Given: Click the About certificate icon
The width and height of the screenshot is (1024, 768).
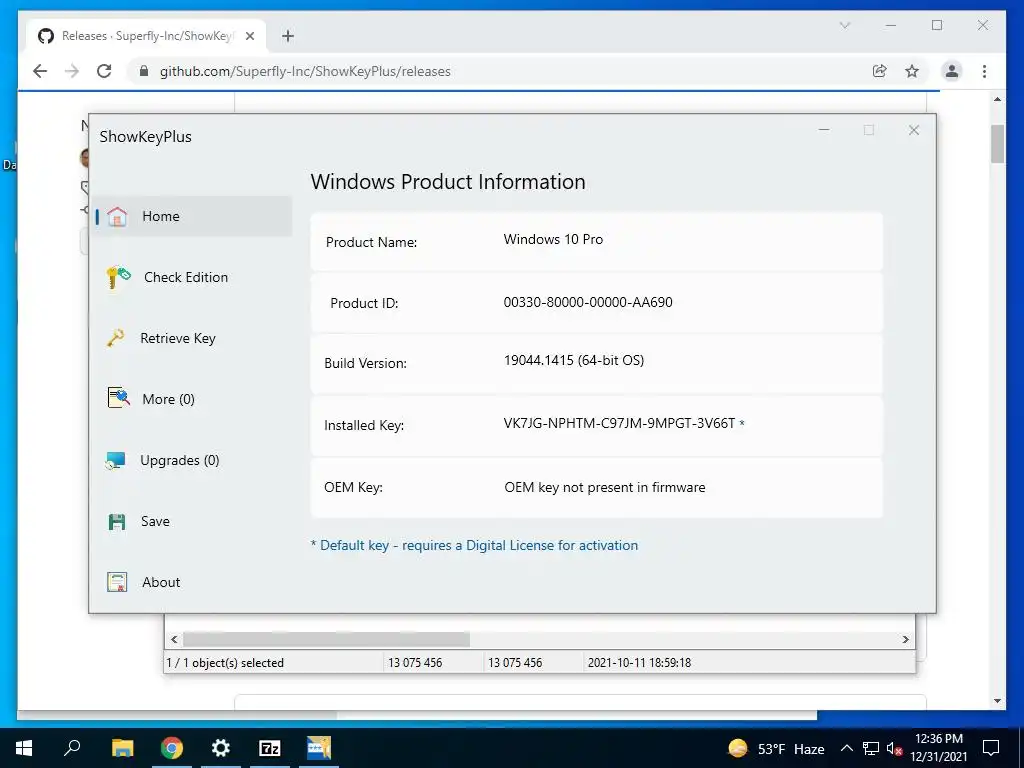Looking at the screenshot, I should (x=117, y=582).
